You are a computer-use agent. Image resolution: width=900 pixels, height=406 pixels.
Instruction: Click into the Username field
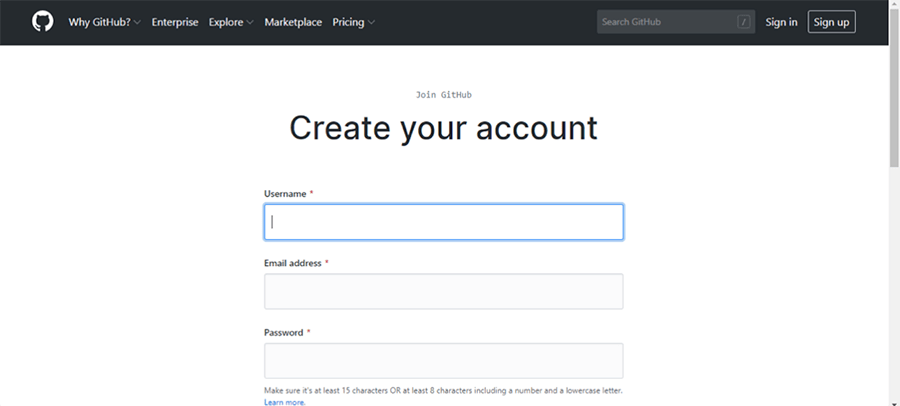444,222
